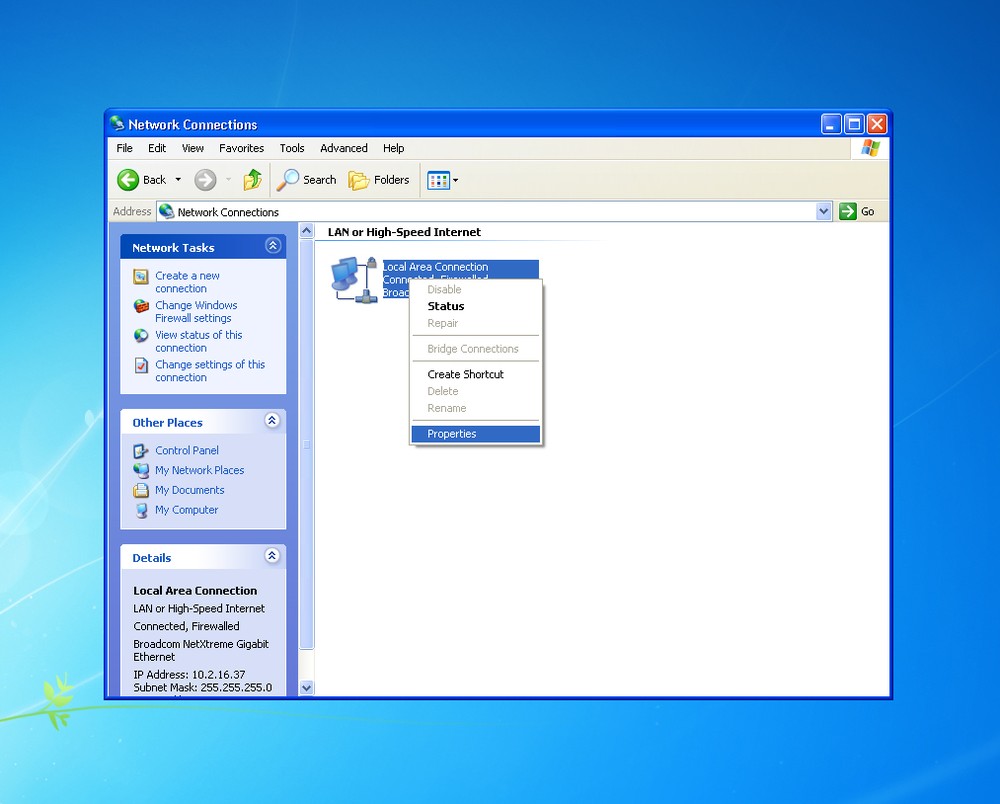Click the My Documents folder icon
1000x804 pixels.
point(140,490)
